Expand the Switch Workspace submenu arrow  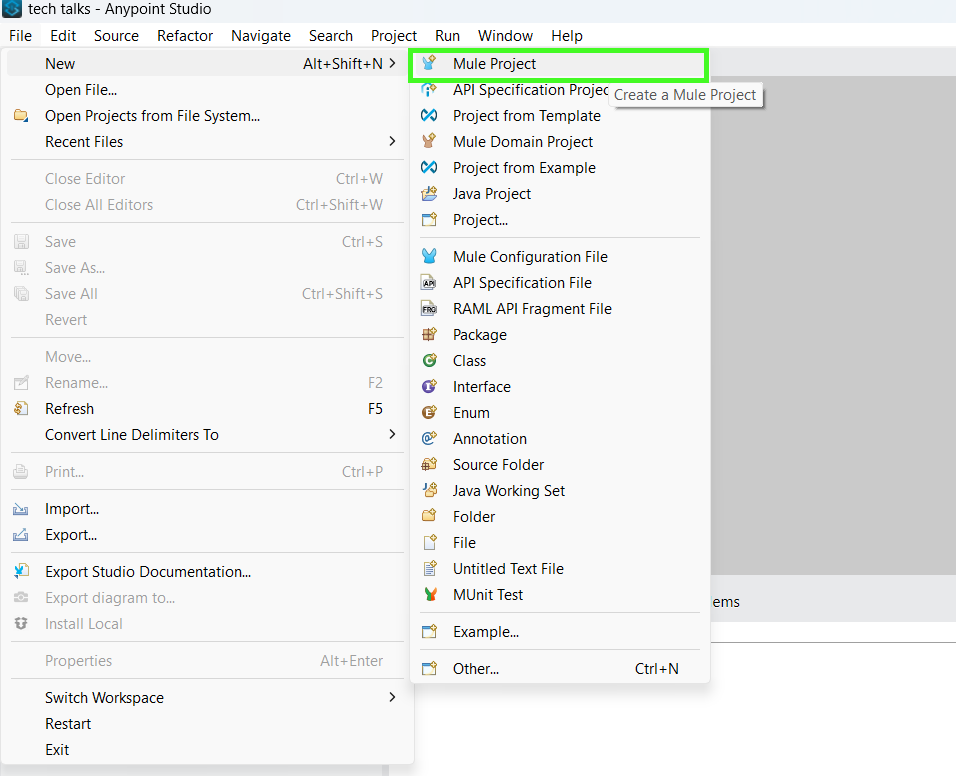point(392,697)
